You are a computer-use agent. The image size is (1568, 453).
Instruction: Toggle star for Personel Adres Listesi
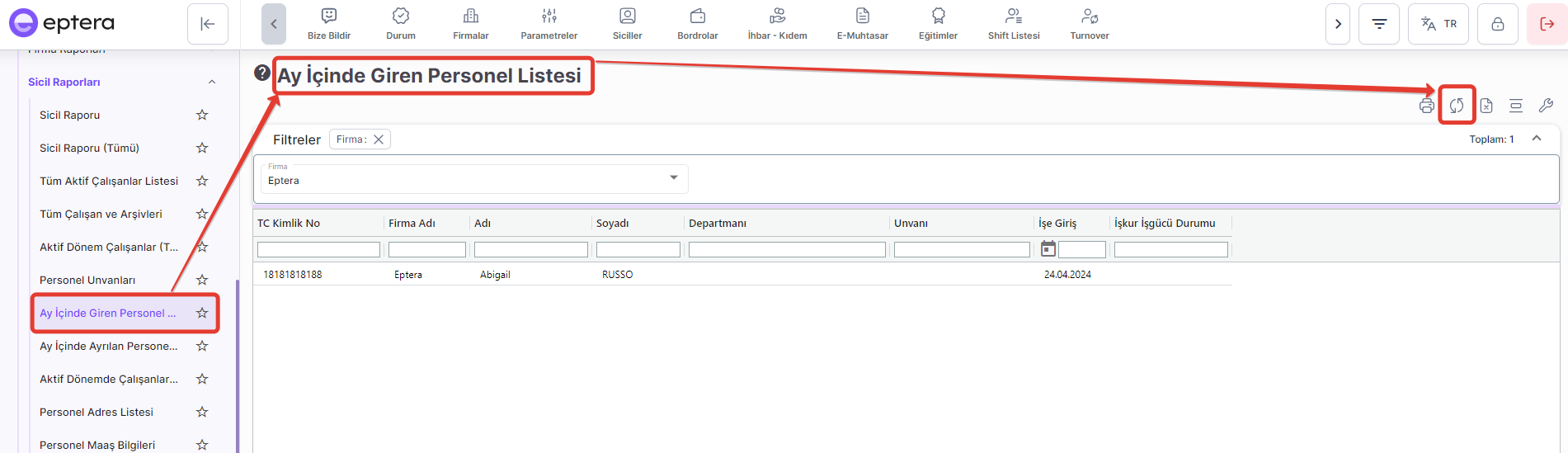(x=202, y=412)
